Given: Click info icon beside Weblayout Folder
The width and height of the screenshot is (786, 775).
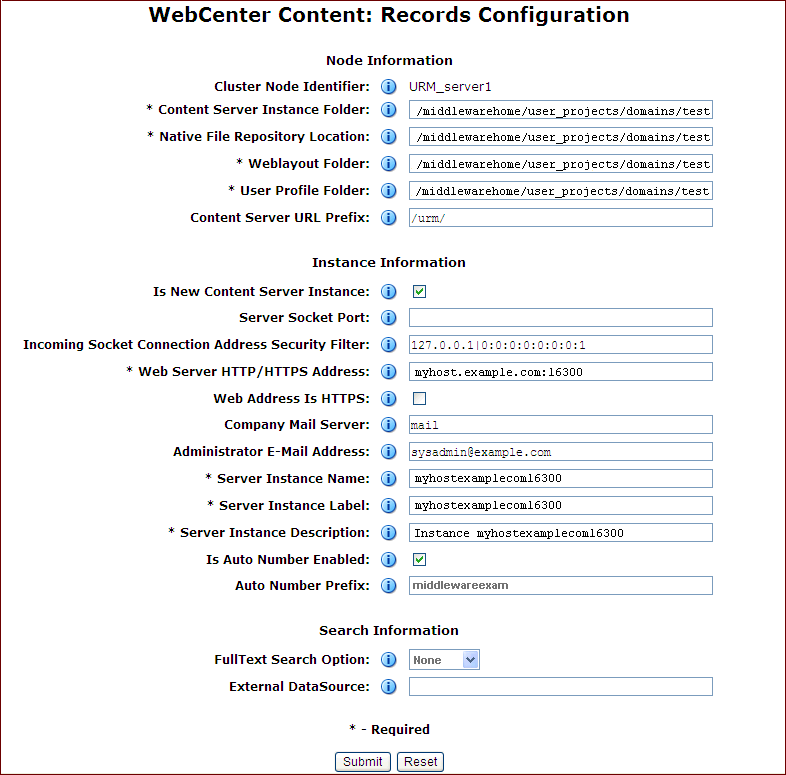Looking at the screenshot, I should 388,163.
